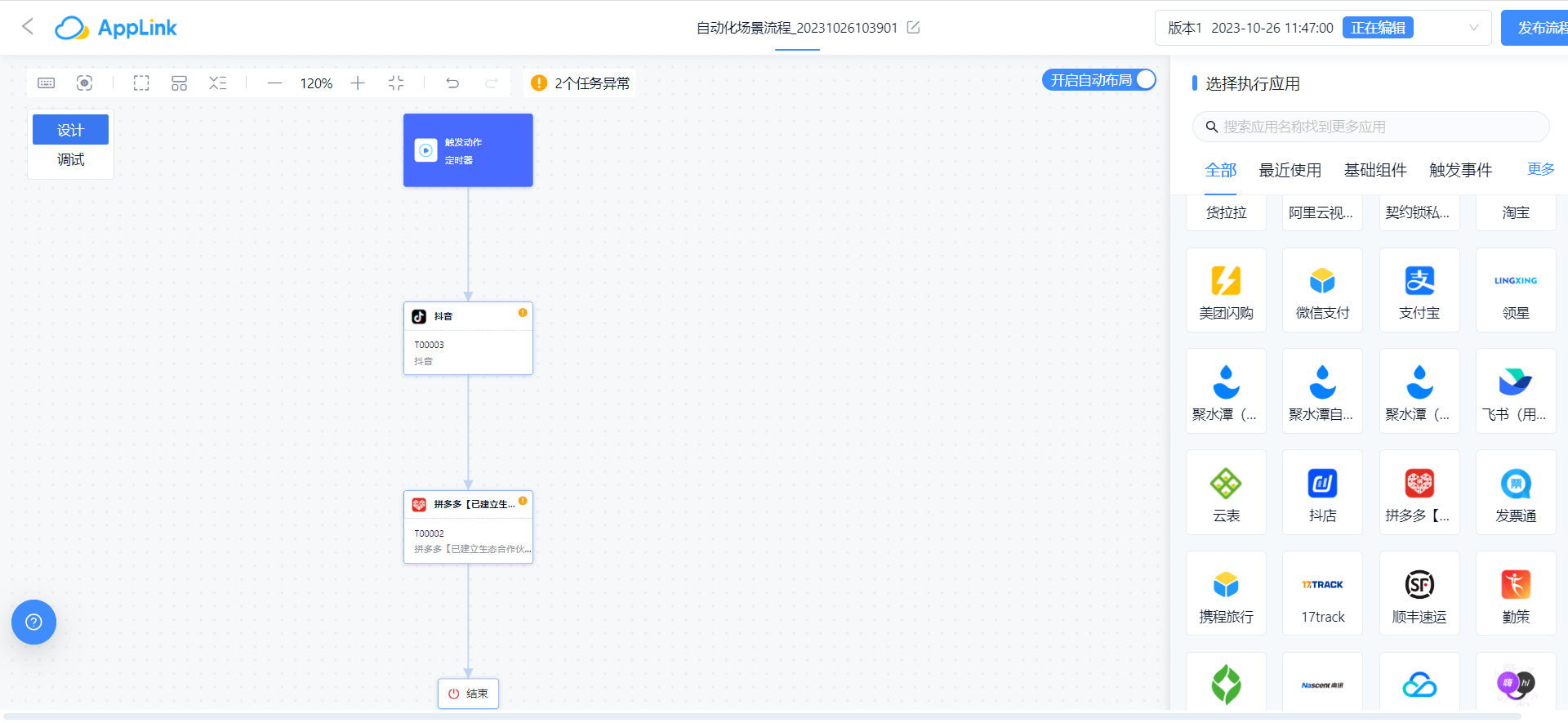Click the warning badge on the 抖音 node
This screenshot has height=723, width=1568.
click(x=523, y=312)
